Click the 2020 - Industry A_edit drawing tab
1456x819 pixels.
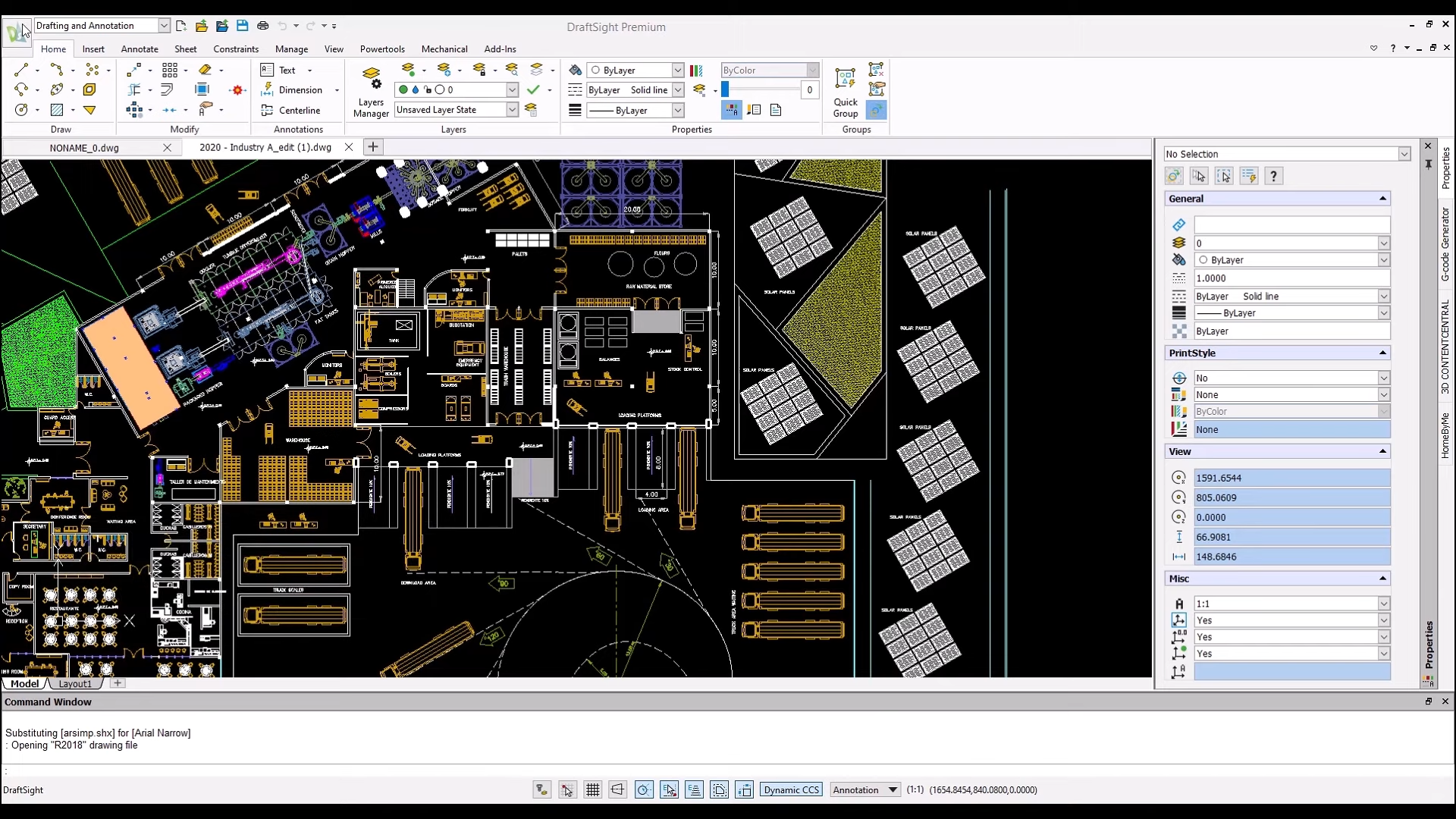pos(265,147)
